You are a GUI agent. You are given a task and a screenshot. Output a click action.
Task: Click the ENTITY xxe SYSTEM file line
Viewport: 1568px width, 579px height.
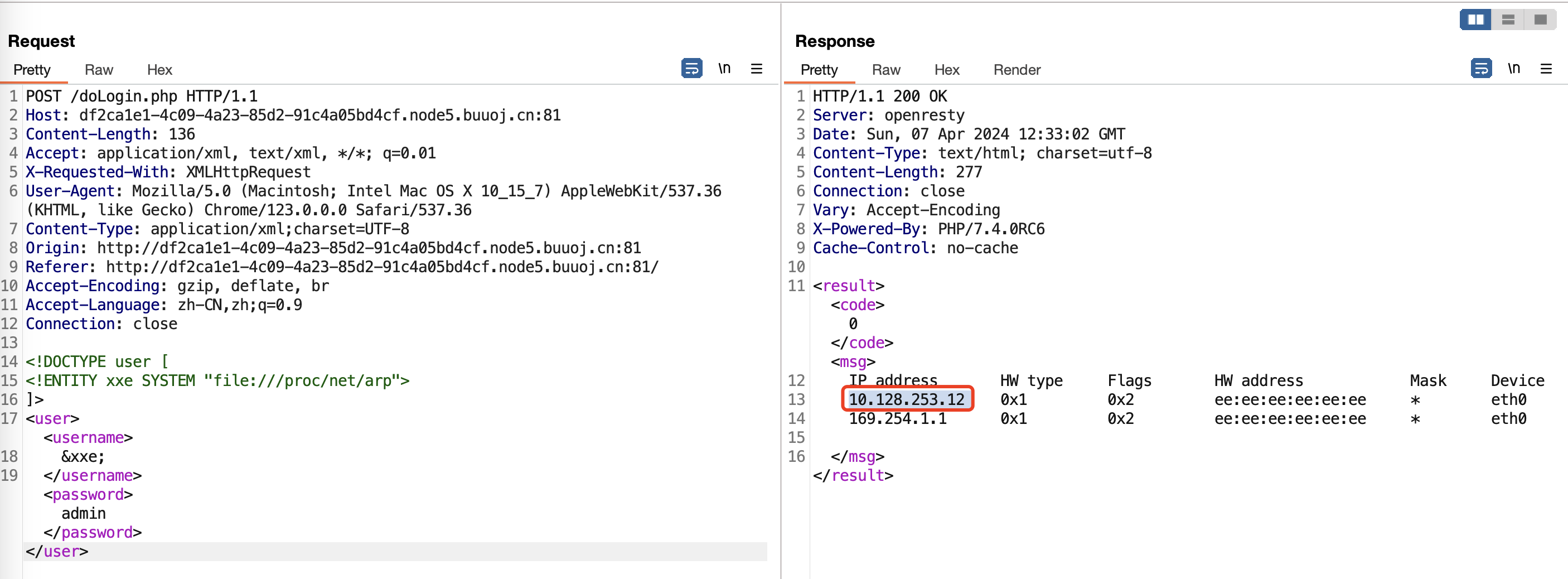click(217, 380)
